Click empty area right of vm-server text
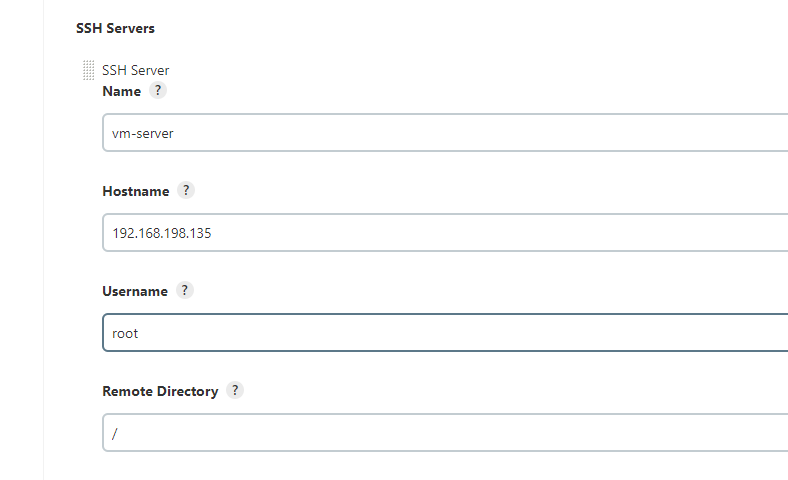 click(477, 133)
